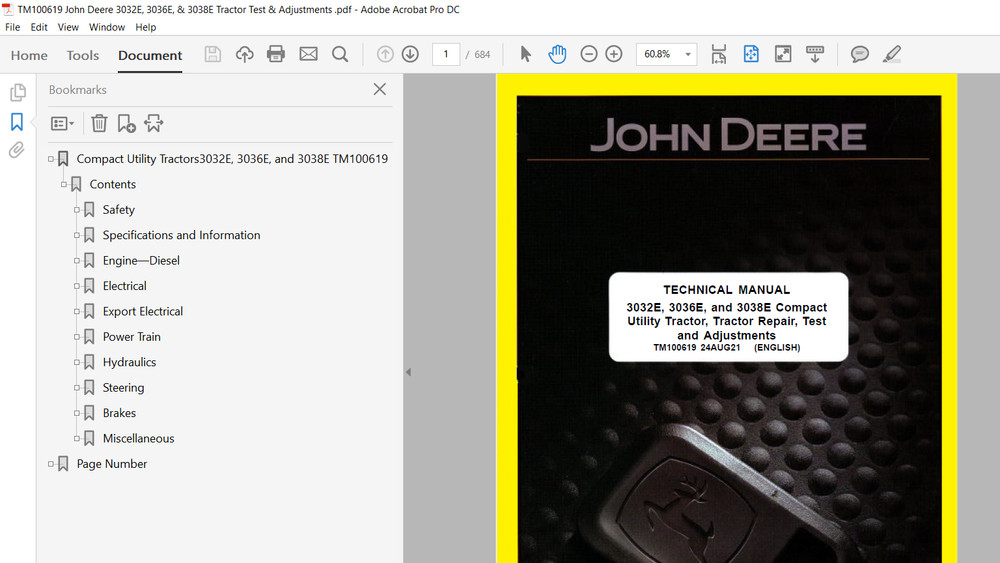This screenshot has width=1000, height=563.
Task: Add a comment speech bubble
Action: 860,54
